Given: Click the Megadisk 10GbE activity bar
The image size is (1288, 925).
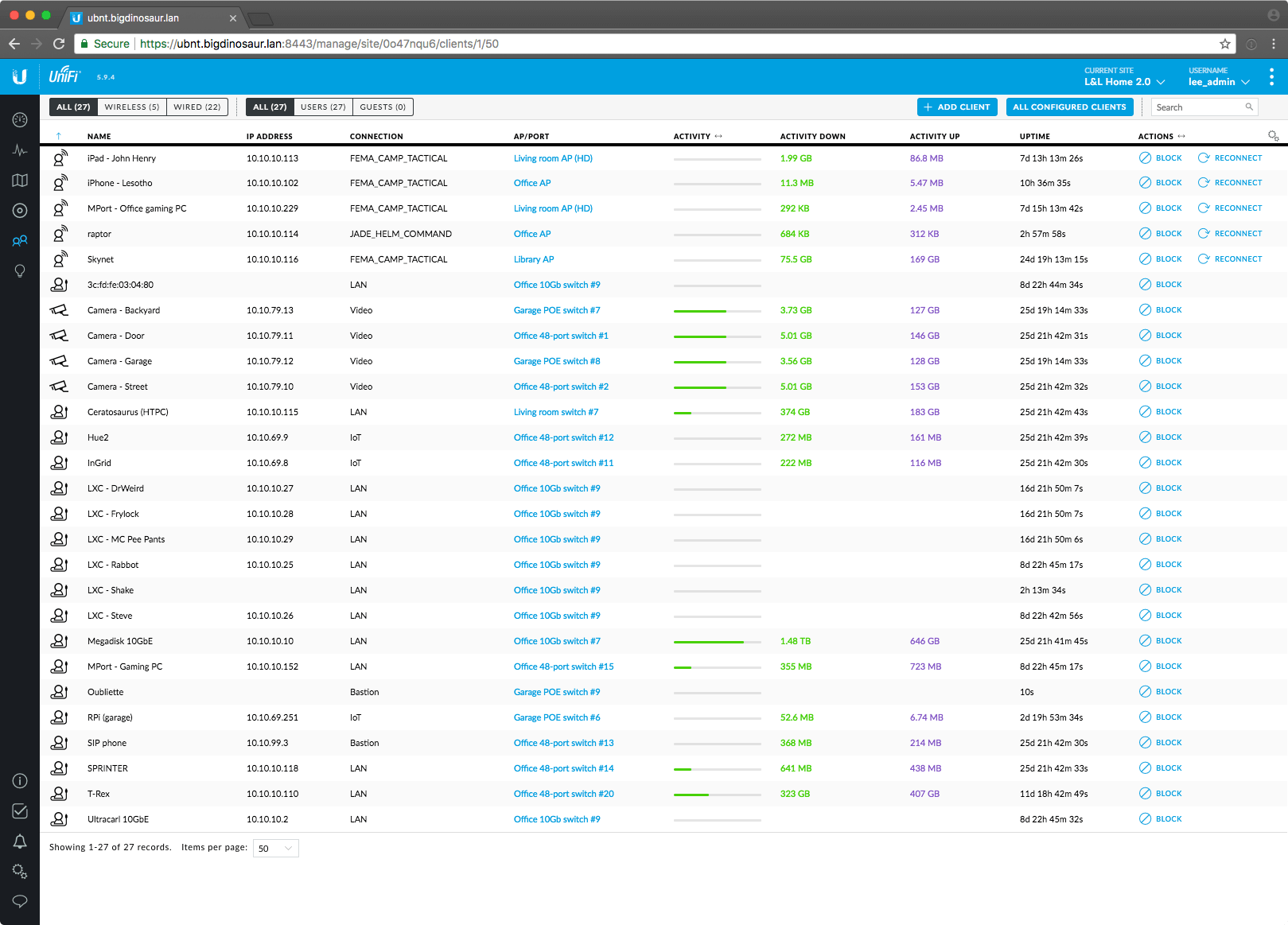Looking at the screenshot, I should [717, 642].
